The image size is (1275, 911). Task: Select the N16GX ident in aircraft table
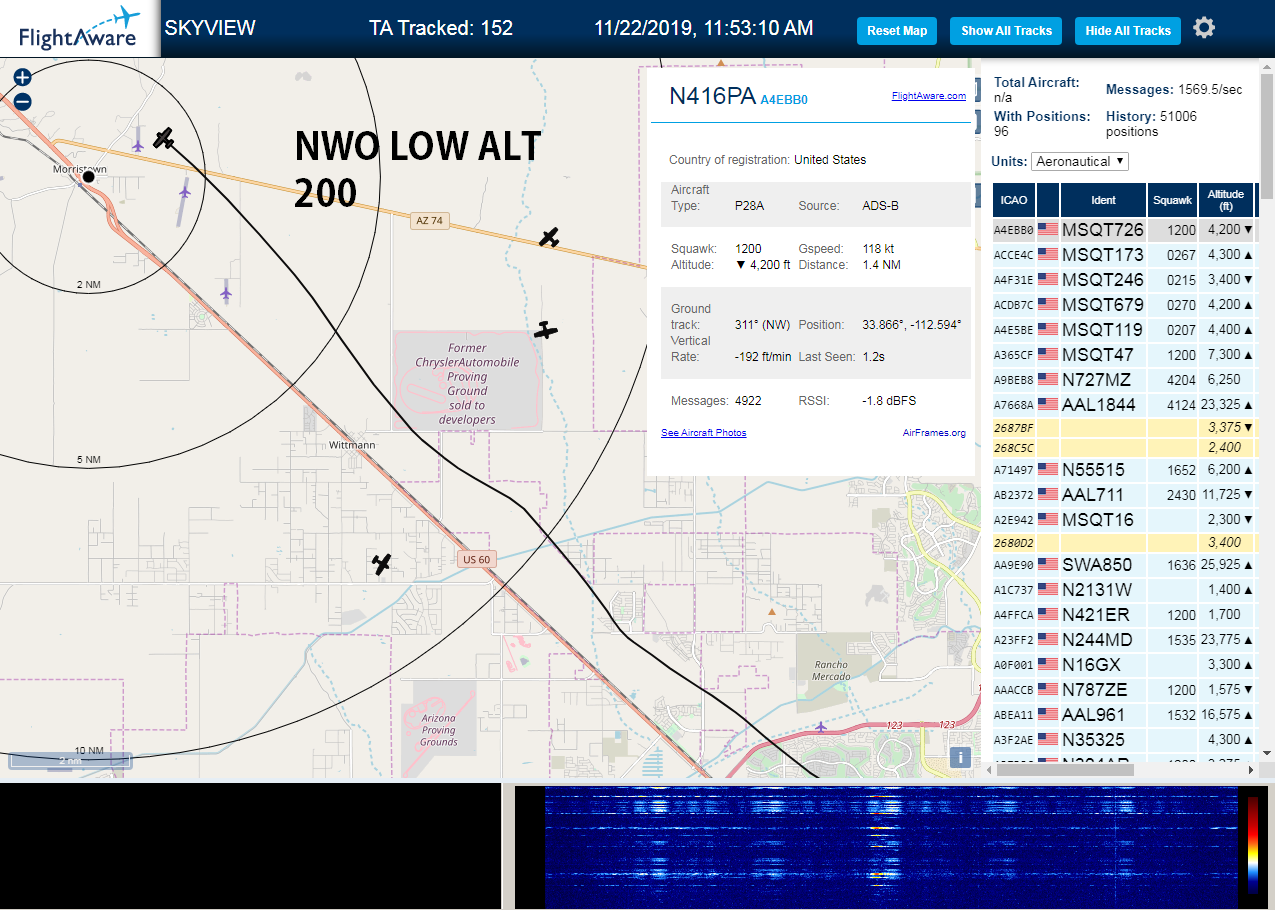[1091, 665]
